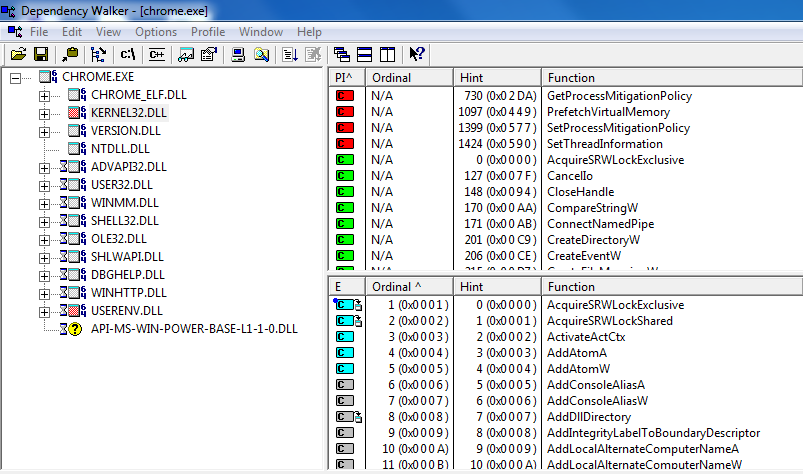
Task: Expand the WINHTTP.DLL tree node
Action: pos(45,294)
